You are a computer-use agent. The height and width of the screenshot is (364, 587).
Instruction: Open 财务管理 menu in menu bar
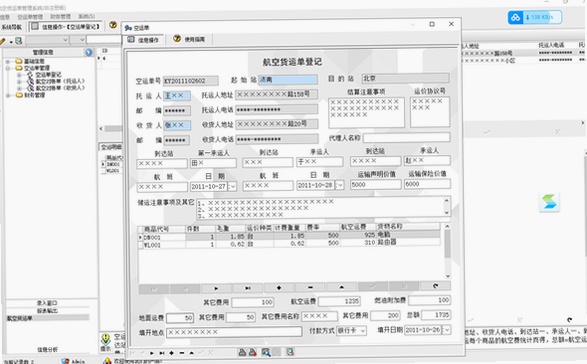(61, 17)
